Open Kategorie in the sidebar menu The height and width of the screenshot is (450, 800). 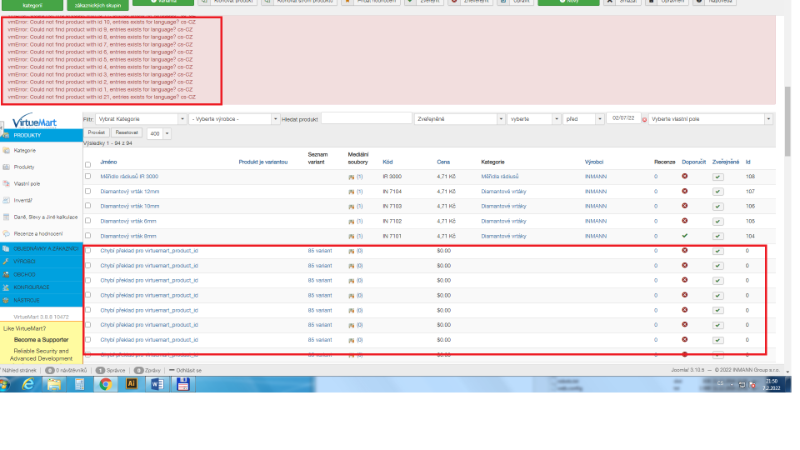click(x=25, y=150)
